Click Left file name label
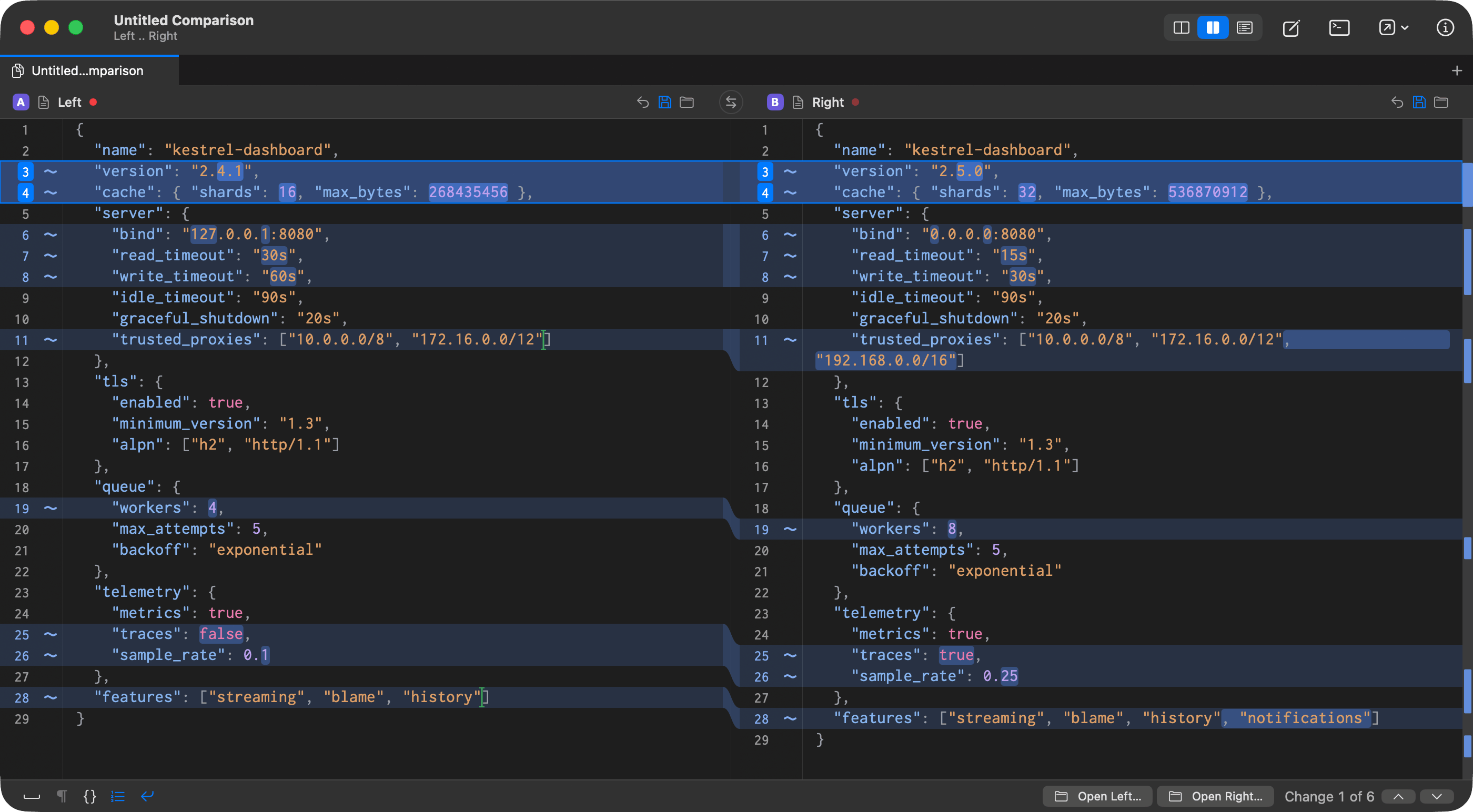 point(69,103)
